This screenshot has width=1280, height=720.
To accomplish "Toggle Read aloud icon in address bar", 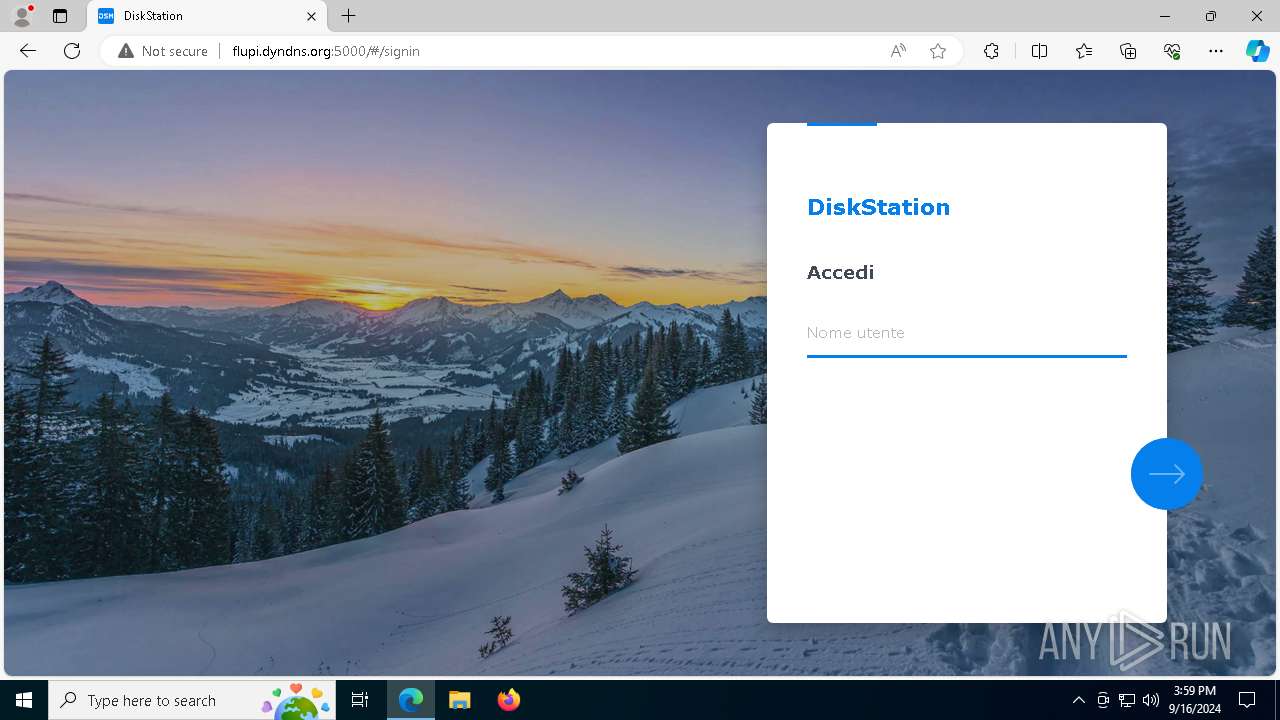I will 898,51.
